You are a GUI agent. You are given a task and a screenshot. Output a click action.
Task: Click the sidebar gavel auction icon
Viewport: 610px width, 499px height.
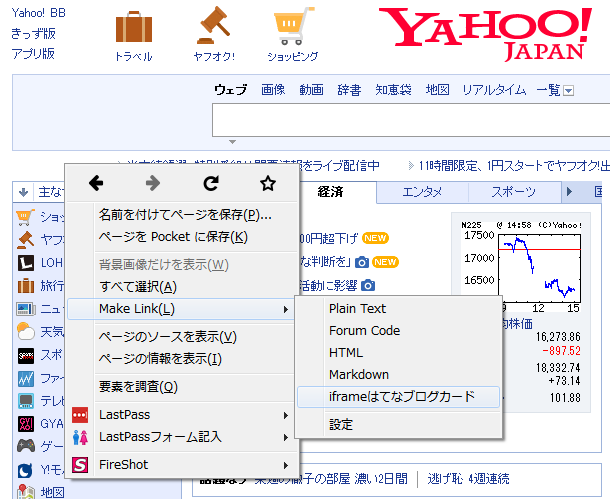click(x=26, y=240)
